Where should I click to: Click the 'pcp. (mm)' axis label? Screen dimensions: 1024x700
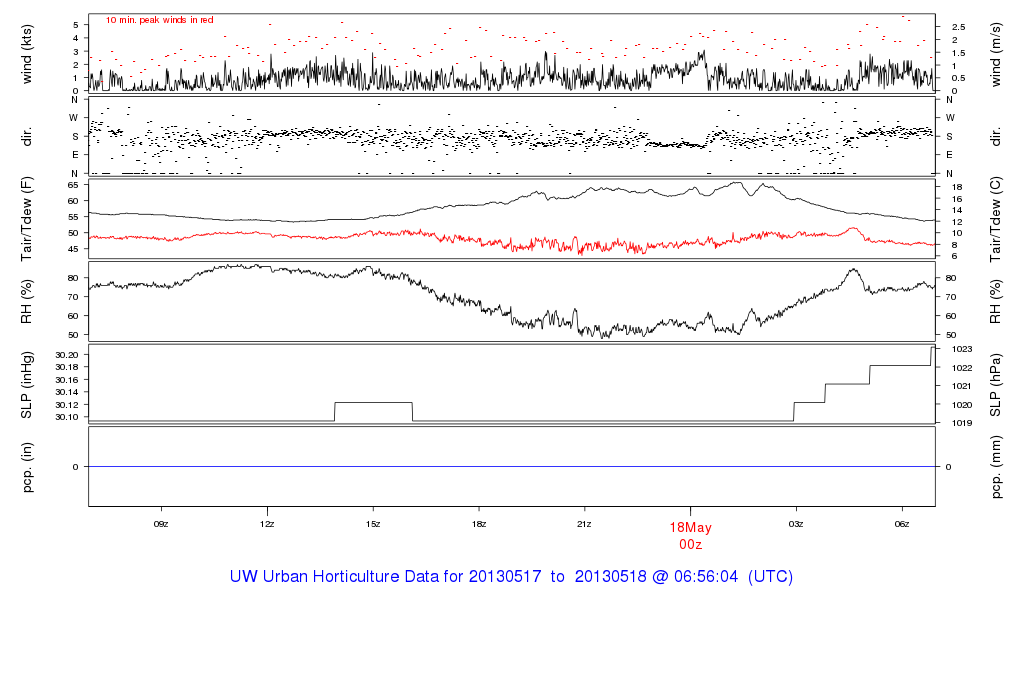[x=995, y=467]
